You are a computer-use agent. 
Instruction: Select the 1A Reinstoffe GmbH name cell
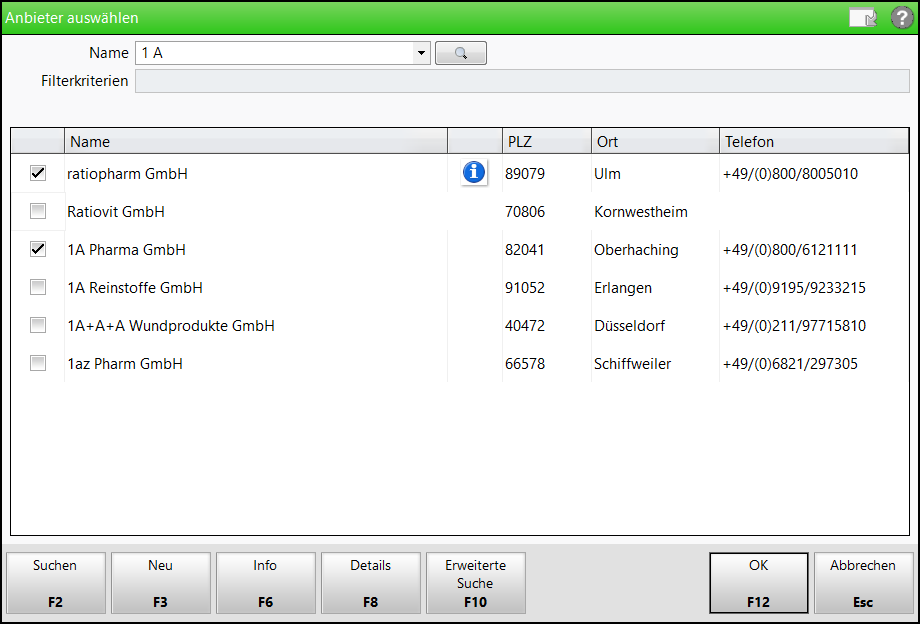[256, 288]
